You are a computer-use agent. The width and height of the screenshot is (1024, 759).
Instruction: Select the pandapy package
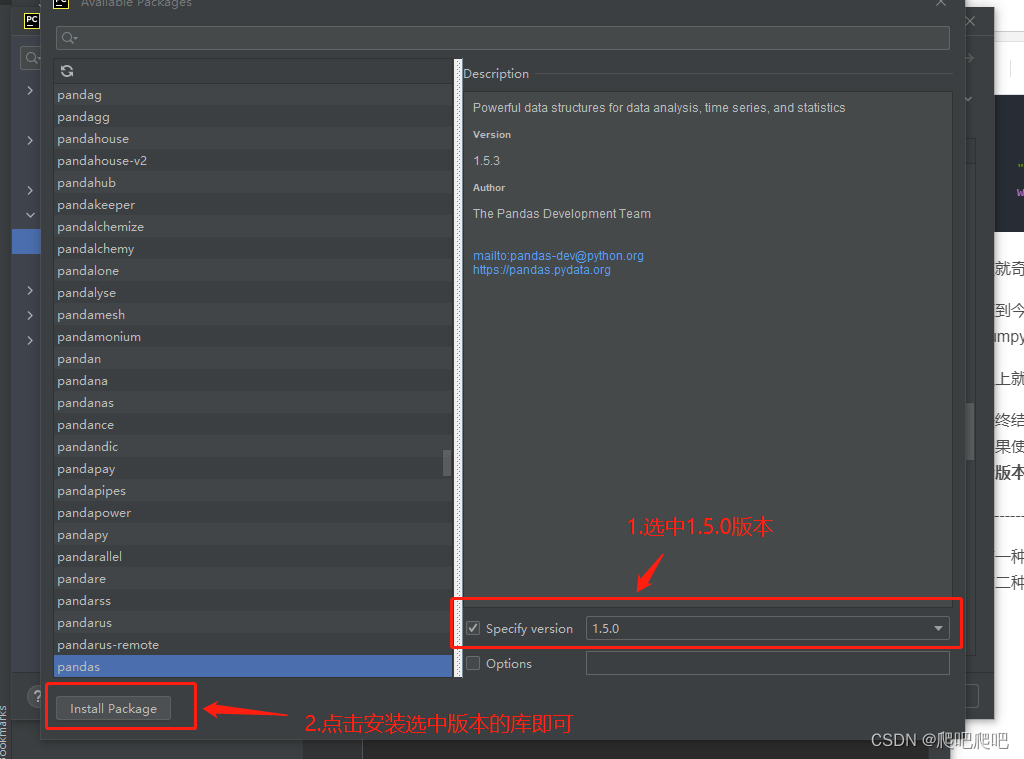pos(253,534)
